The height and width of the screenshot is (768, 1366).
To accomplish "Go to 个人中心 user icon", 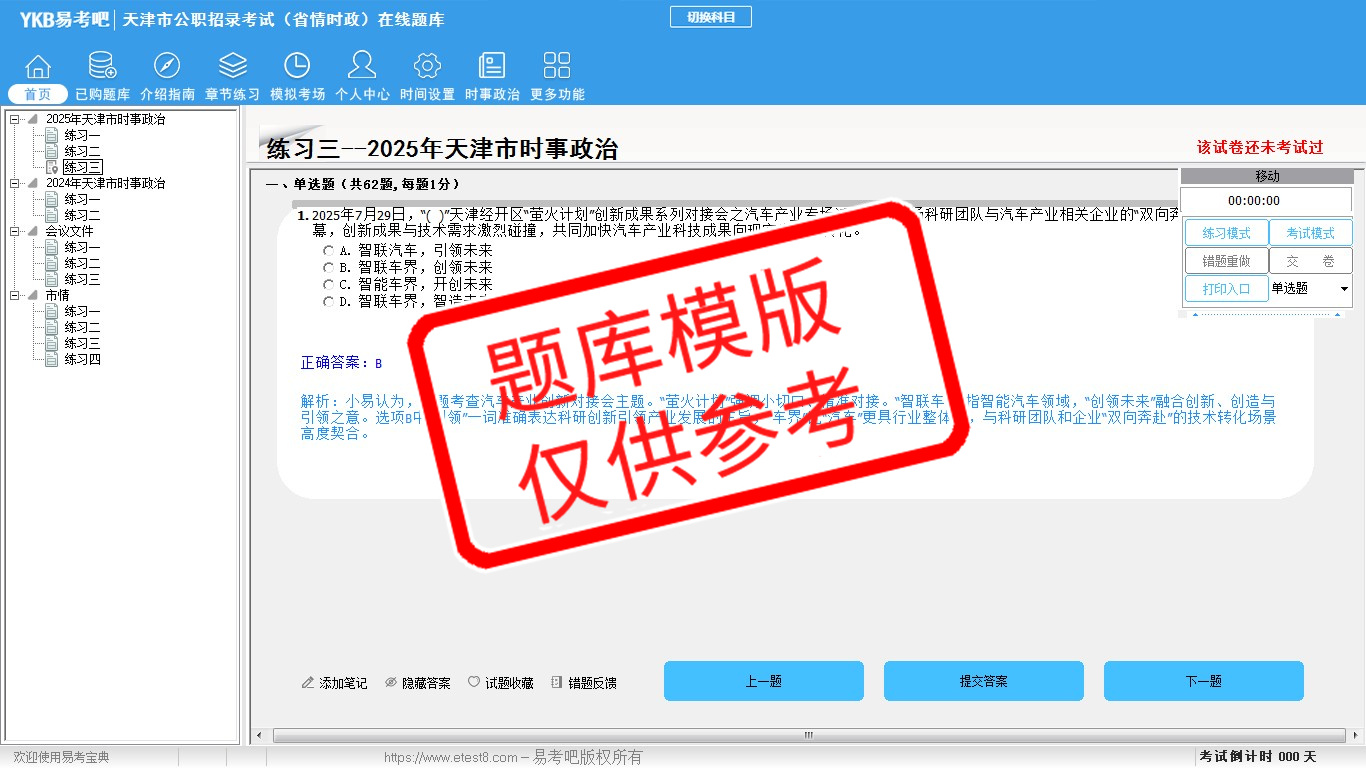I will [x=362, y=67].
